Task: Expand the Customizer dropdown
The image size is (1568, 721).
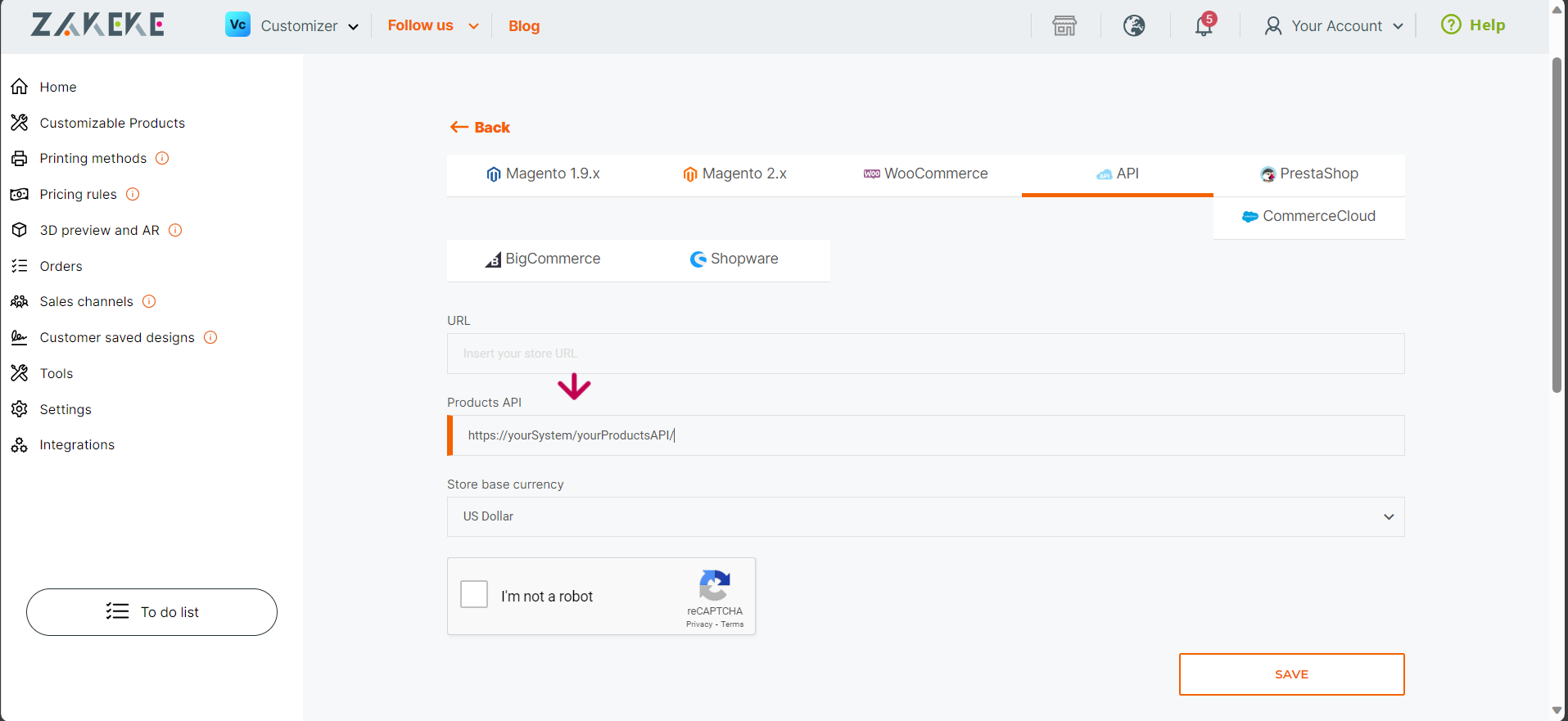Action: (x=353, y=26)
